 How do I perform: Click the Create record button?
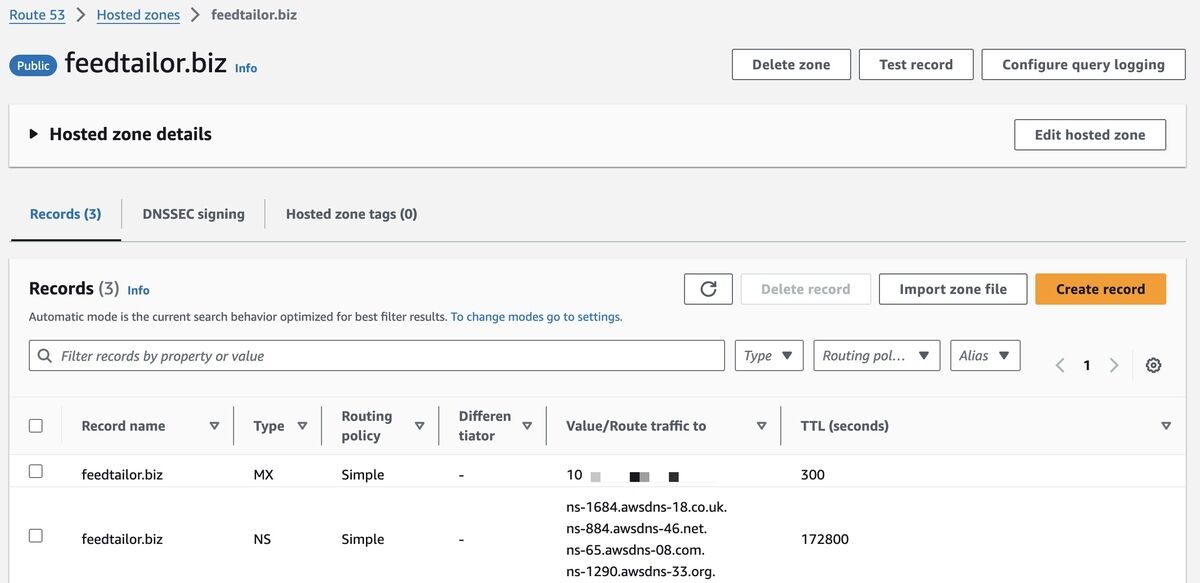click(x=1100, y=289)
